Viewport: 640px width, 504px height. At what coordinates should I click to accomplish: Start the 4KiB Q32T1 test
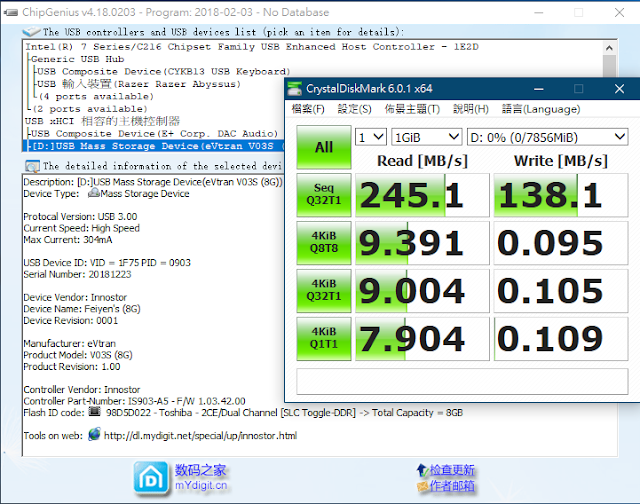tap(324, 291)
